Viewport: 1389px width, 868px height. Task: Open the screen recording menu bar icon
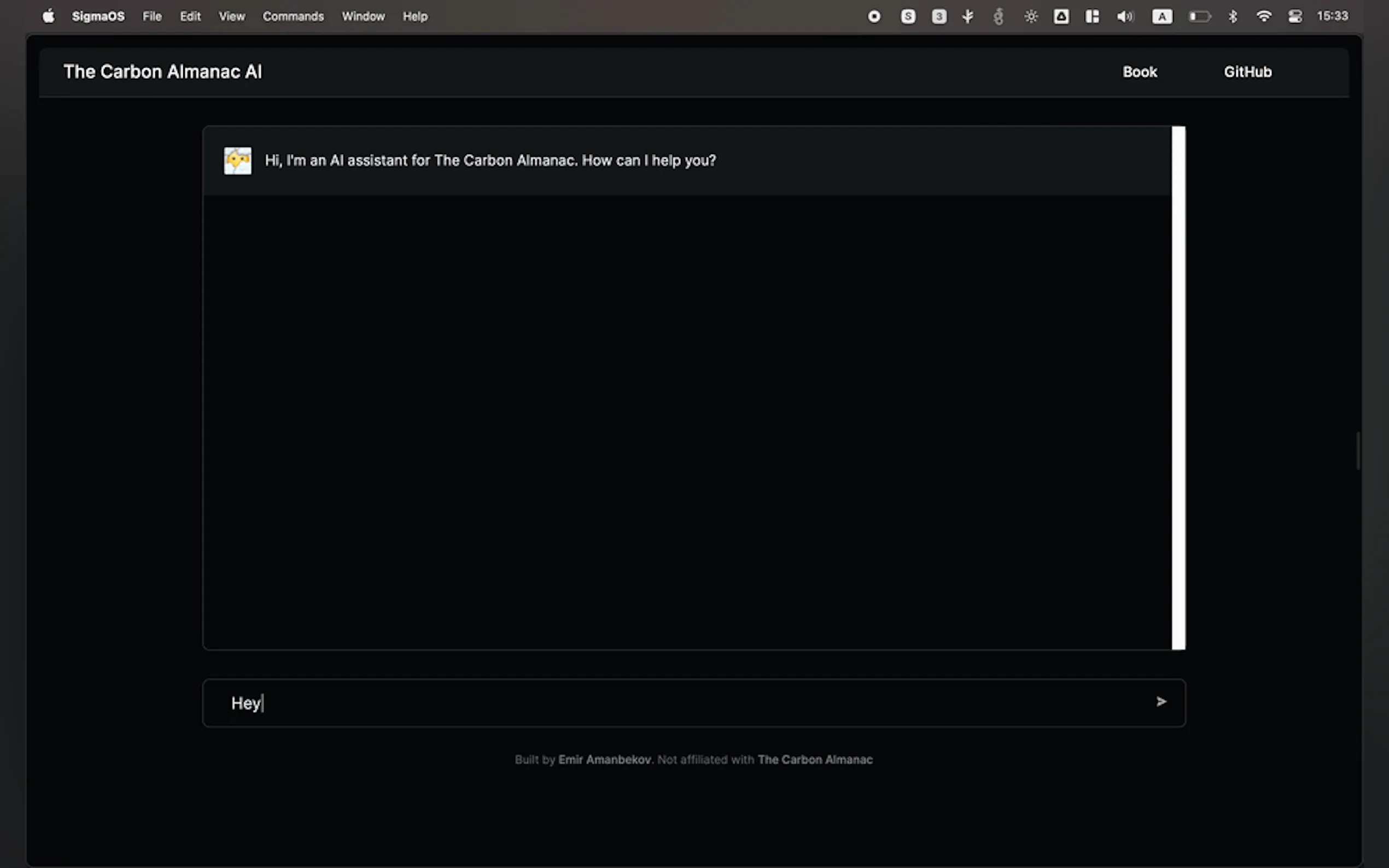pyautogui.click(x=874, y=16)
